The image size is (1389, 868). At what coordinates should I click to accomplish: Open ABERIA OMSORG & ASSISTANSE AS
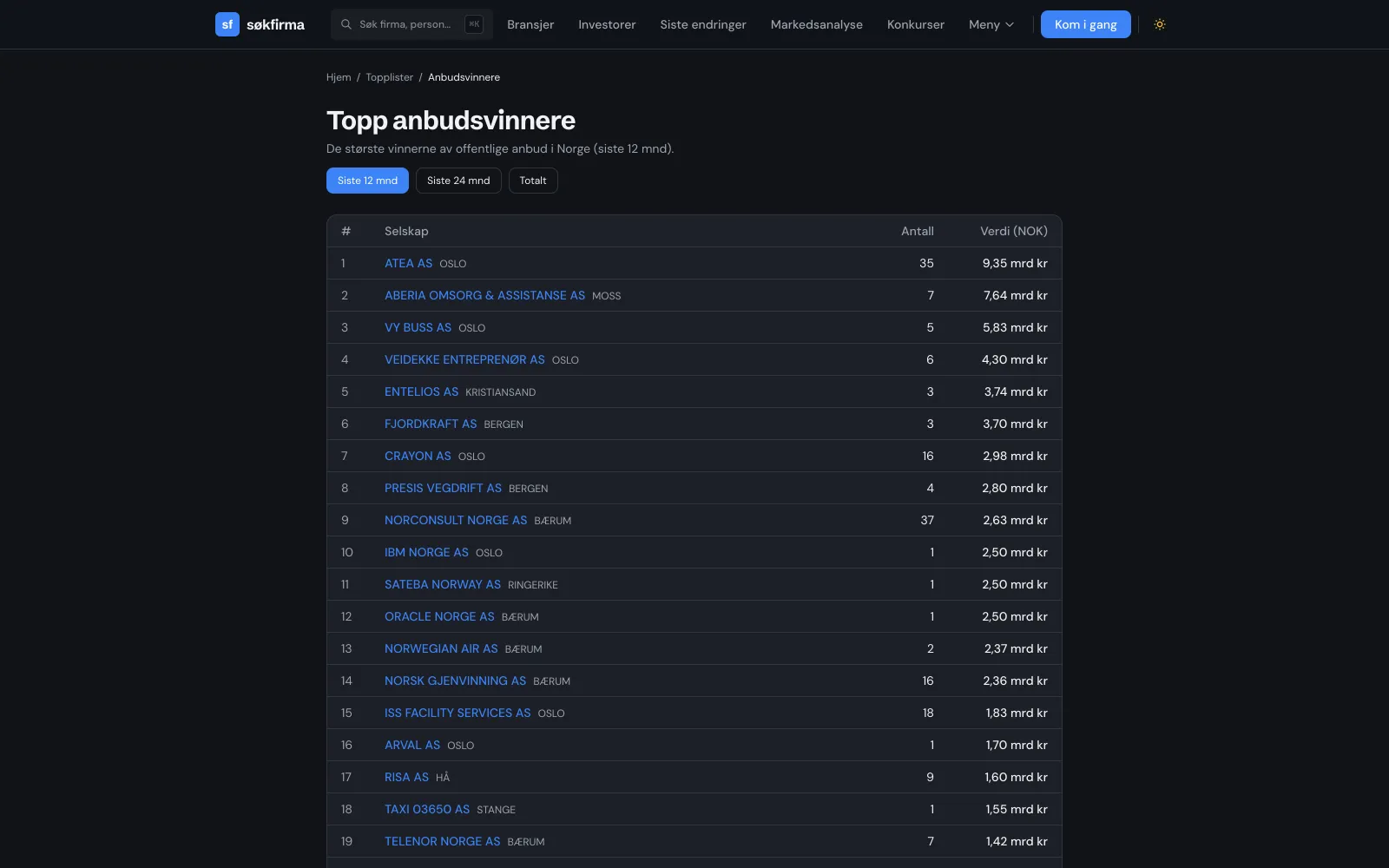[484, 295]
